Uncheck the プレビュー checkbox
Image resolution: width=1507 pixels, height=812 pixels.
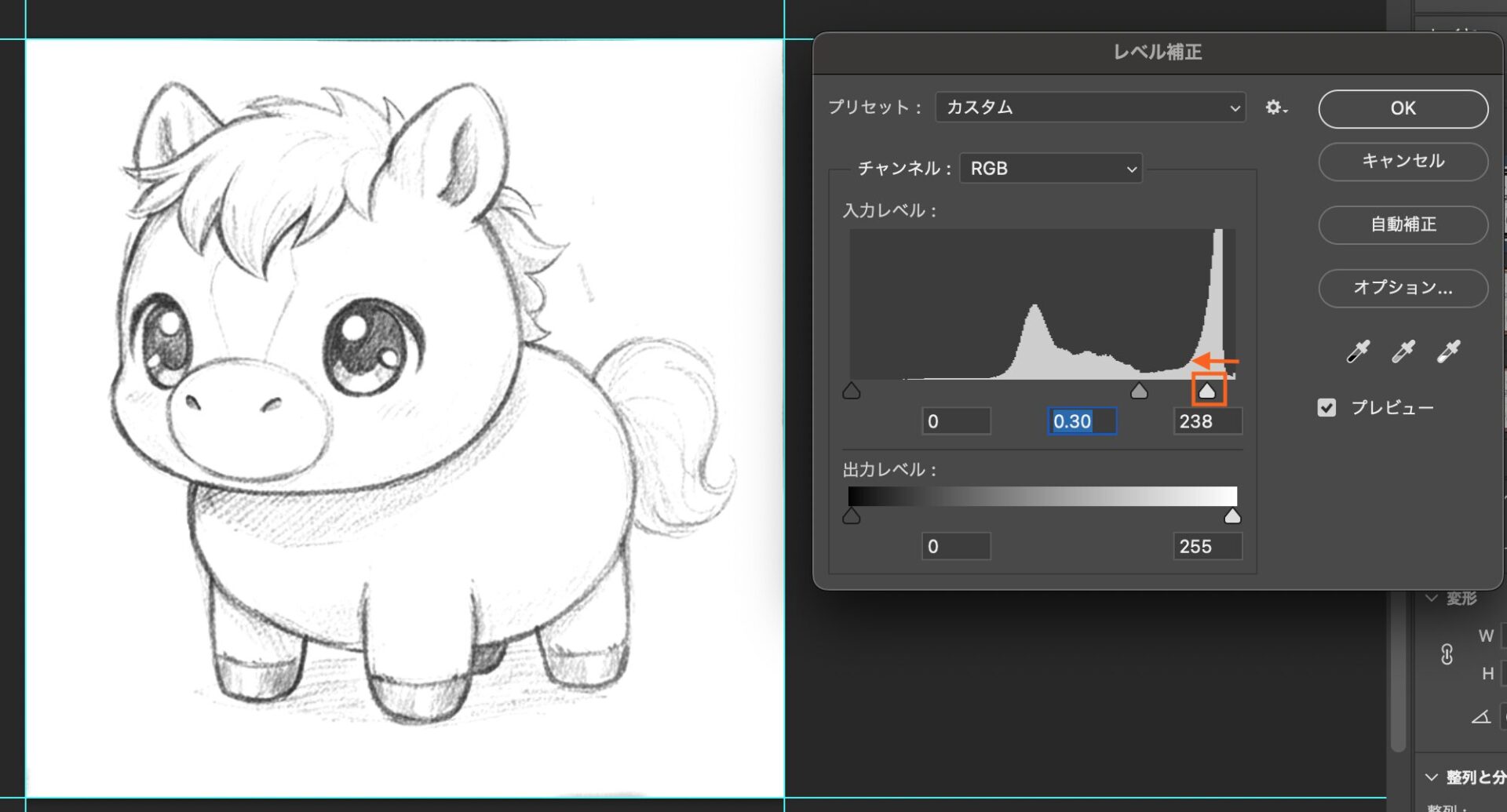[1326, 408]
